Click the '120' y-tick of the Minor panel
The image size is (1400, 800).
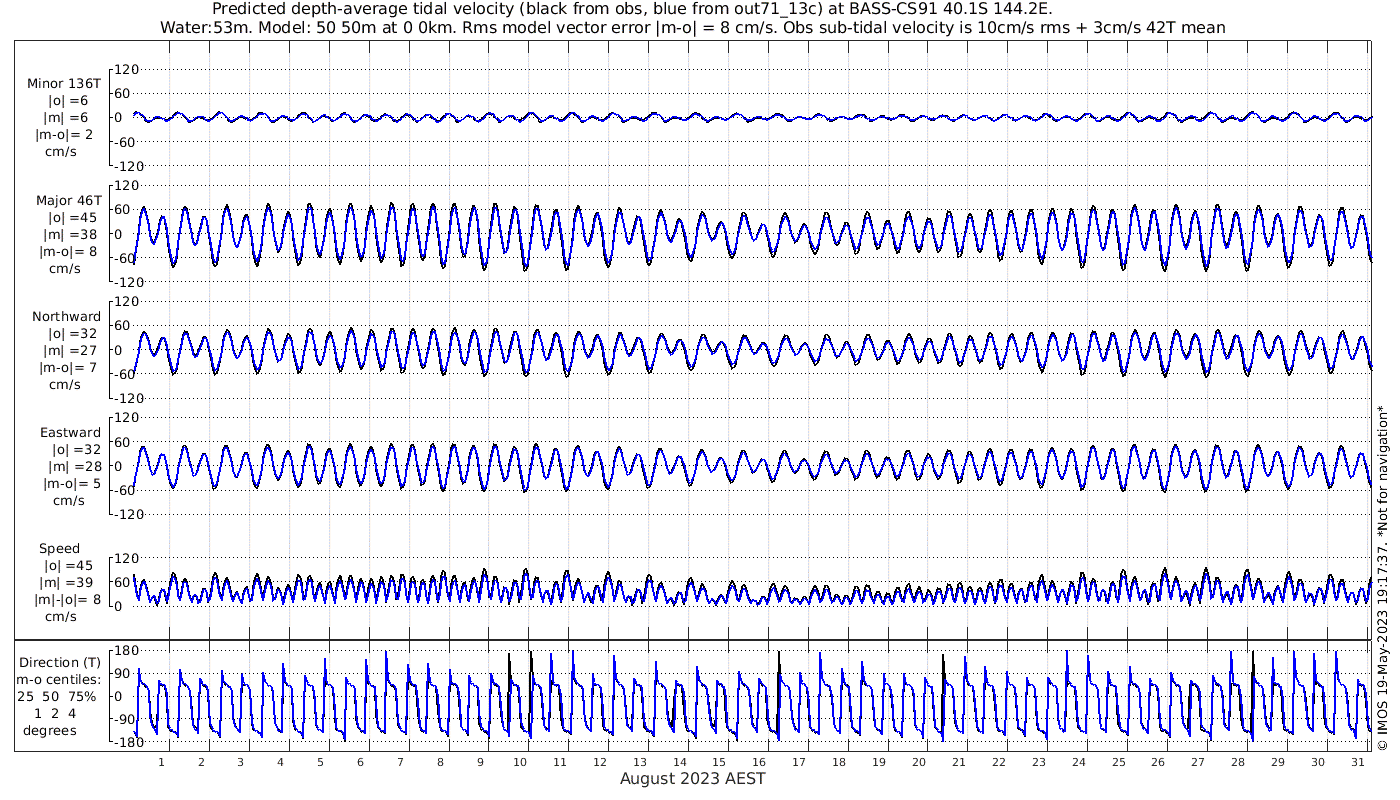point(126,69)
